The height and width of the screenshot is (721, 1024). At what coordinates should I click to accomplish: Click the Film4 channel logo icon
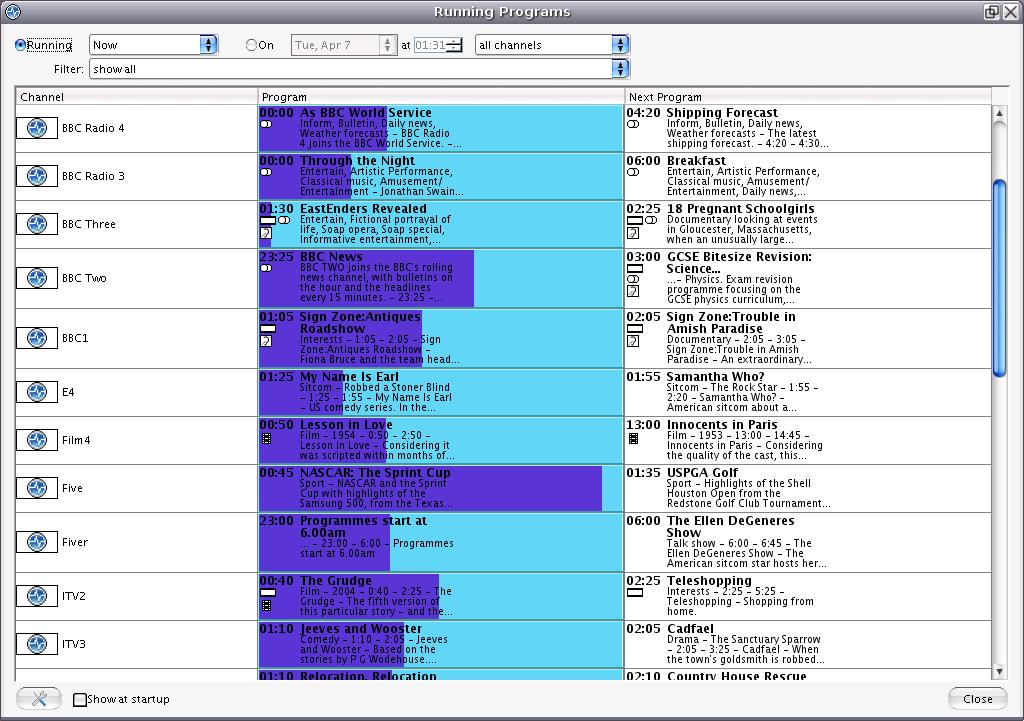(37, 440)
